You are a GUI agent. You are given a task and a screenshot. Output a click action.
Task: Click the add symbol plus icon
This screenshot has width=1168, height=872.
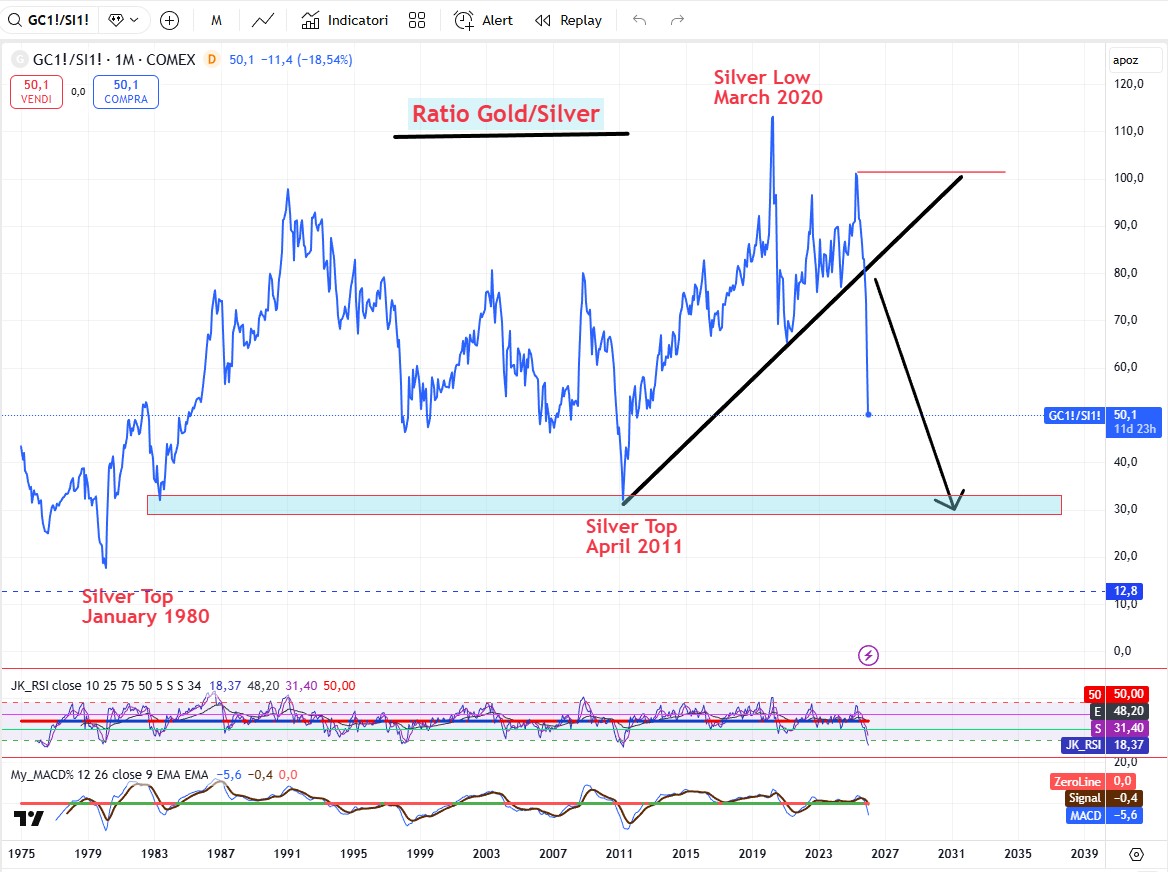tap(170, 20)
